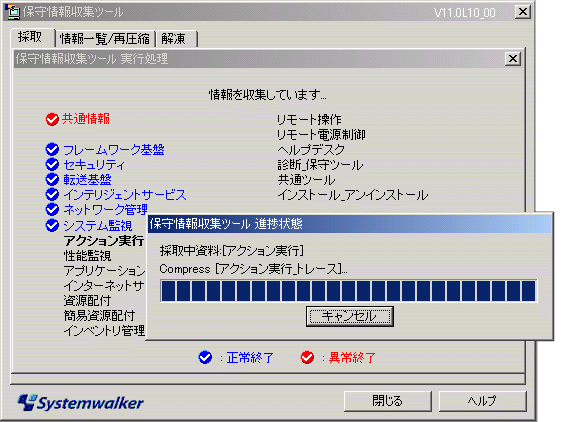The width and height of the screenshot is (565, 422).
Task: Open help with the ヘルプ button
Action: (482, 401)
